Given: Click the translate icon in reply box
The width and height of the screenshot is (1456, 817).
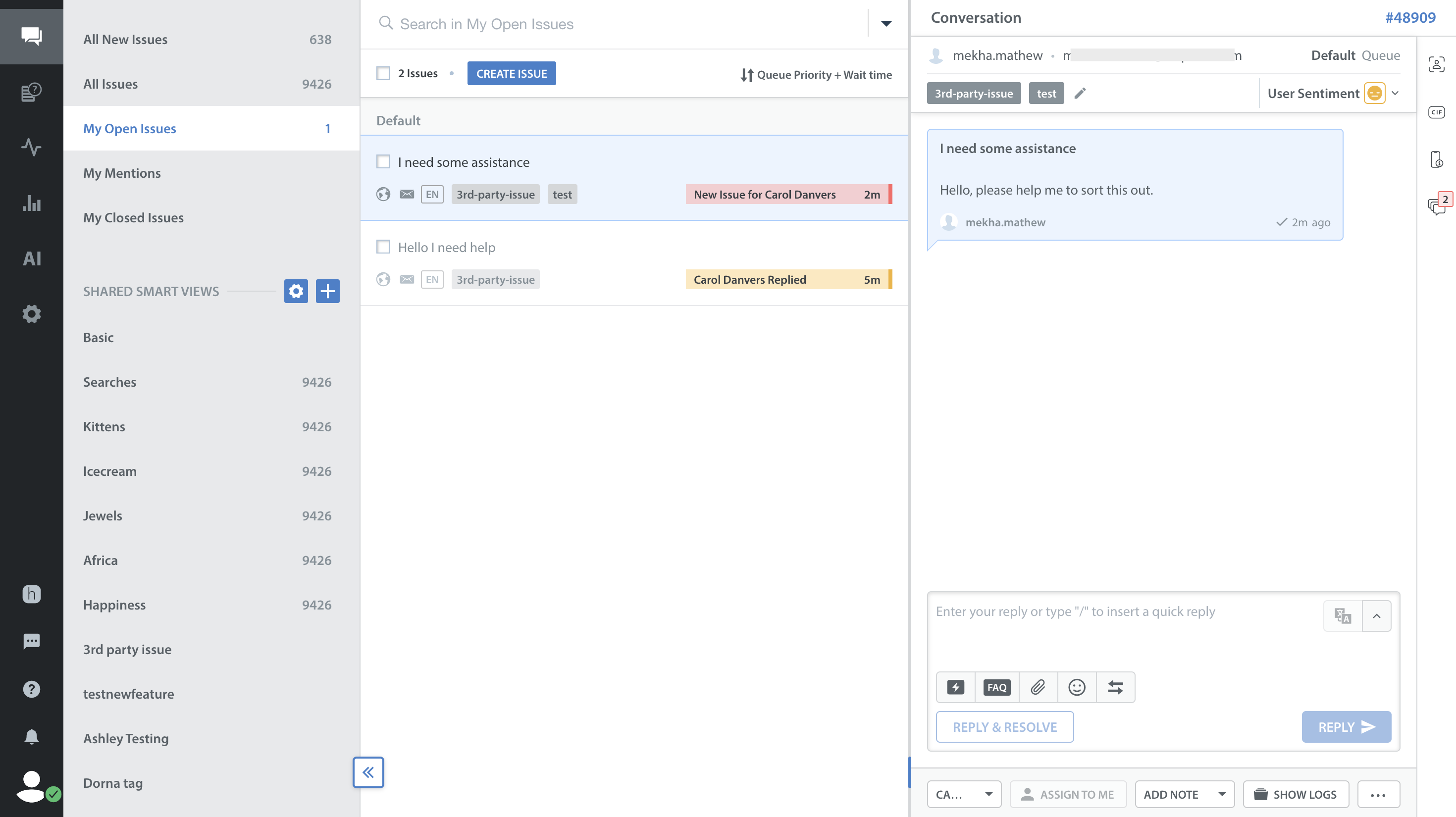Looking at the screenshot, I should tap(1343, 615).
